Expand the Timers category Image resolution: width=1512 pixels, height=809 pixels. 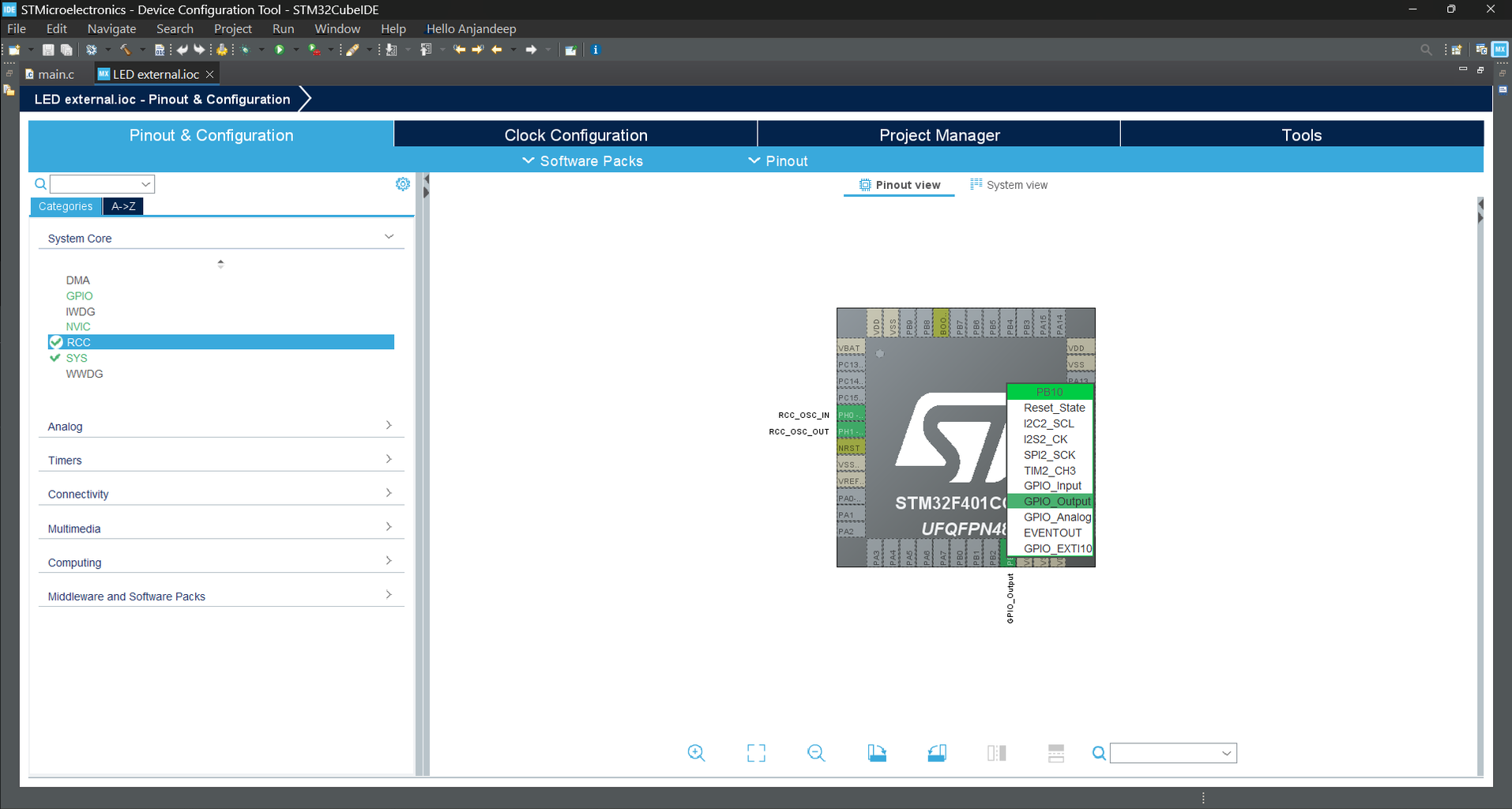pyautogui.click(x=221, y=460)
